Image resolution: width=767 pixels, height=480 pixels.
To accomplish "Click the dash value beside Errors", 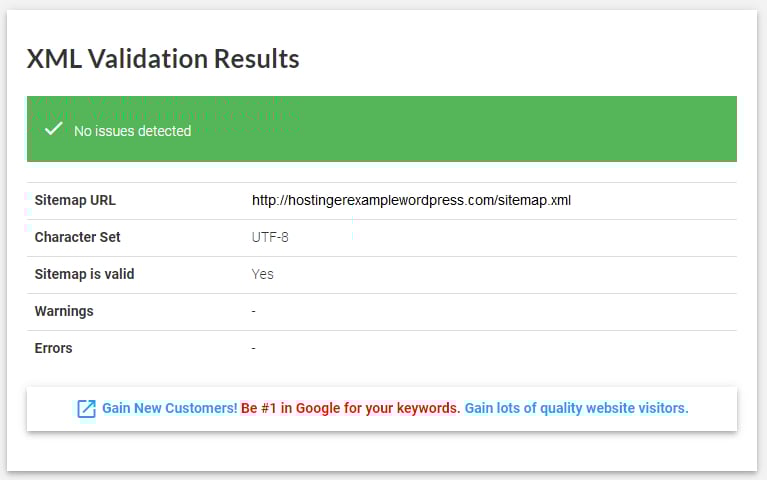I will point(254,348).
